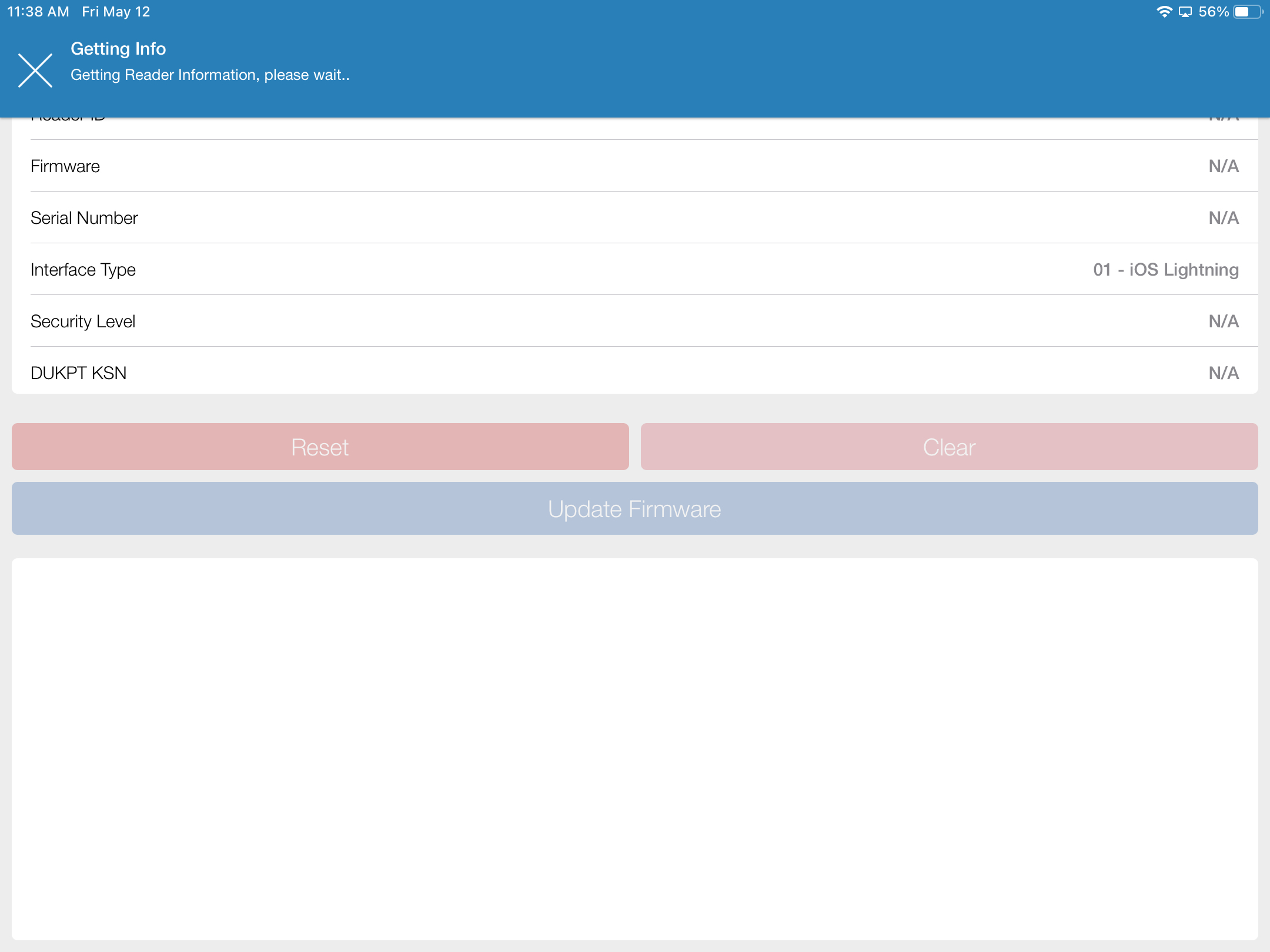Tap the '01 - iOS Lightning' value

[1166, 270]
